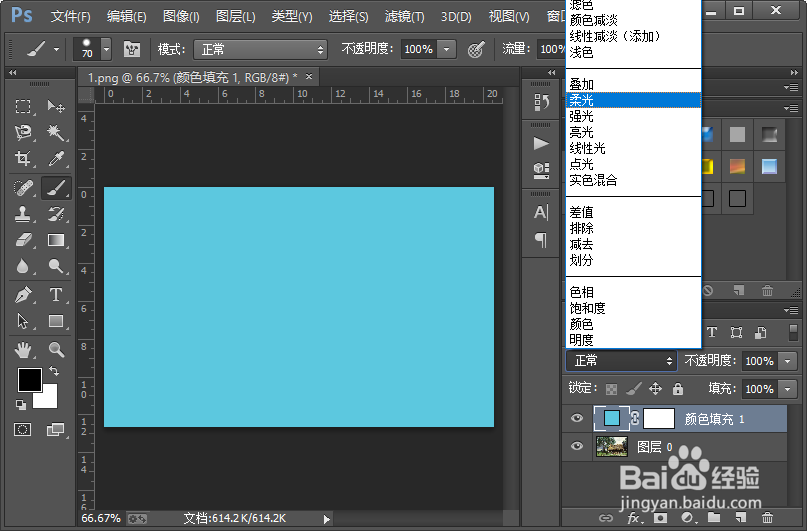Viewport: 807px width, 531px height.
Task: Choose 饱和度 blend mode
Action: point(634,308)
